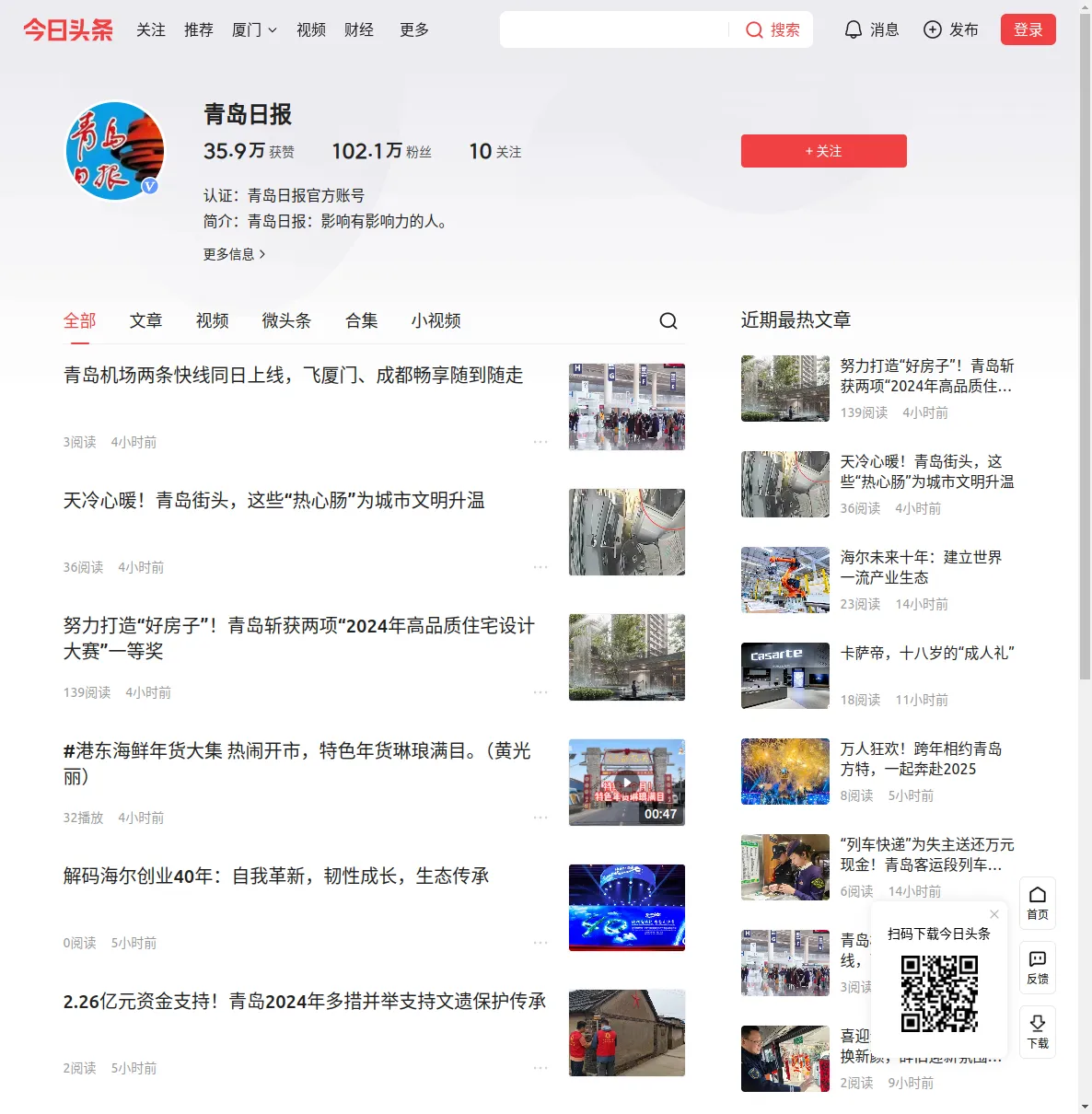1092x1114 pixels.
Task: Click into the header search input field
Action: (x=614, y=29)
